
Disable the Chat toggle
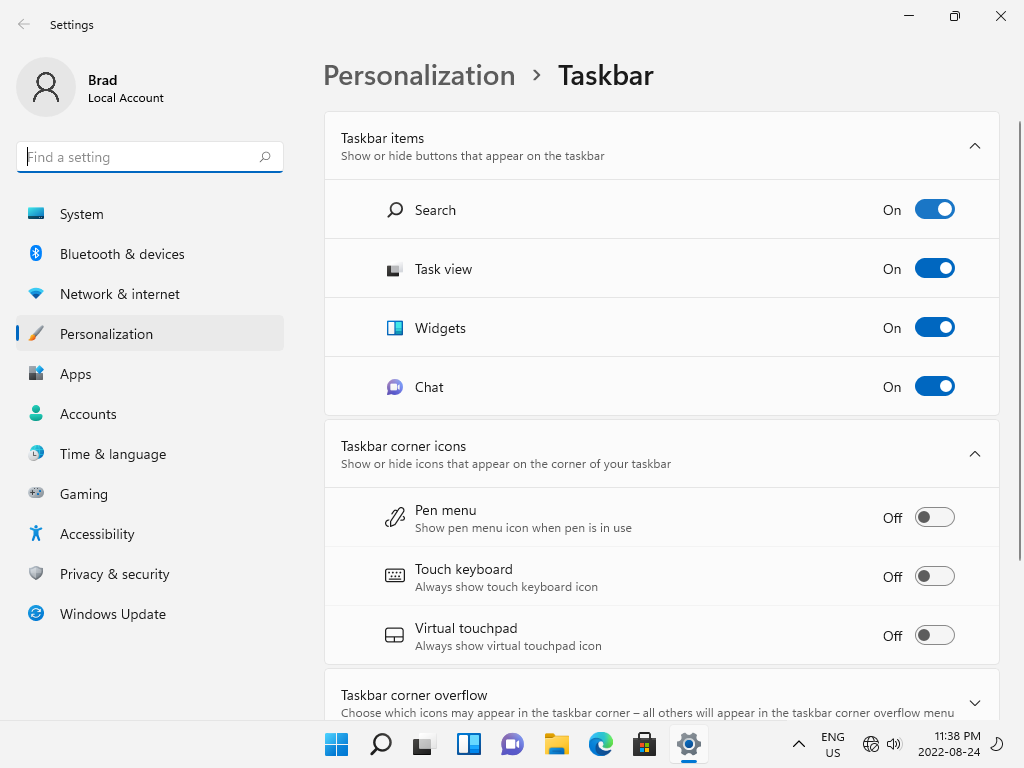tap(934, 386)
